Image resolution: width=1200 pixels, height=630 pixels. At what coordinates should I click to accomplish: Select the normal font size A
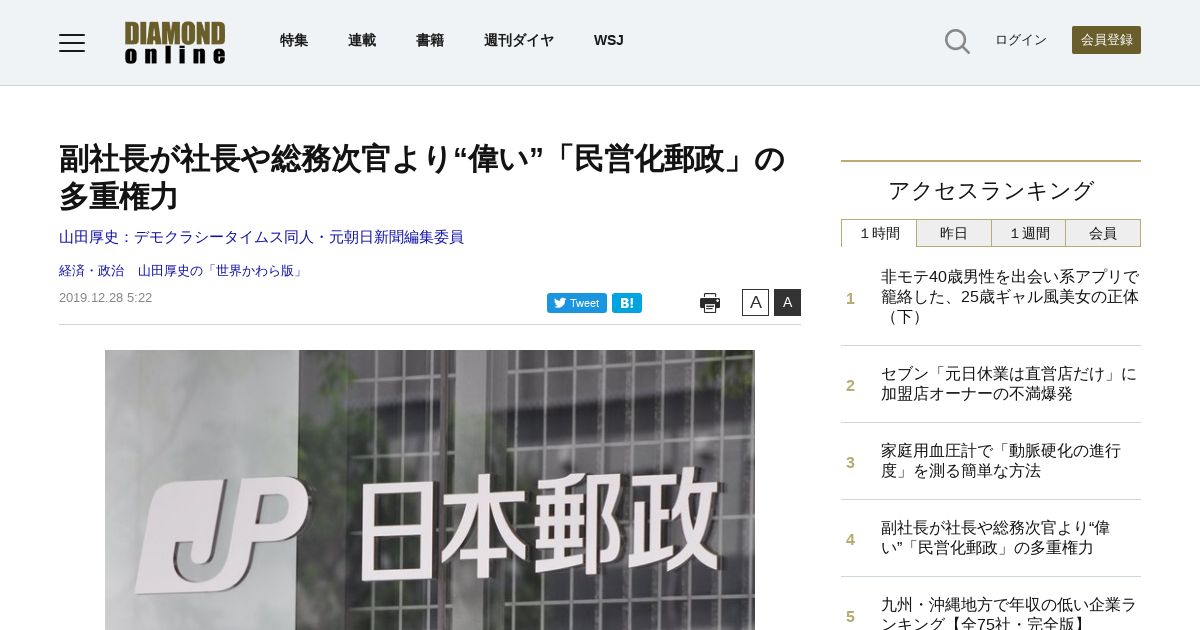click(x=755, y=302)
